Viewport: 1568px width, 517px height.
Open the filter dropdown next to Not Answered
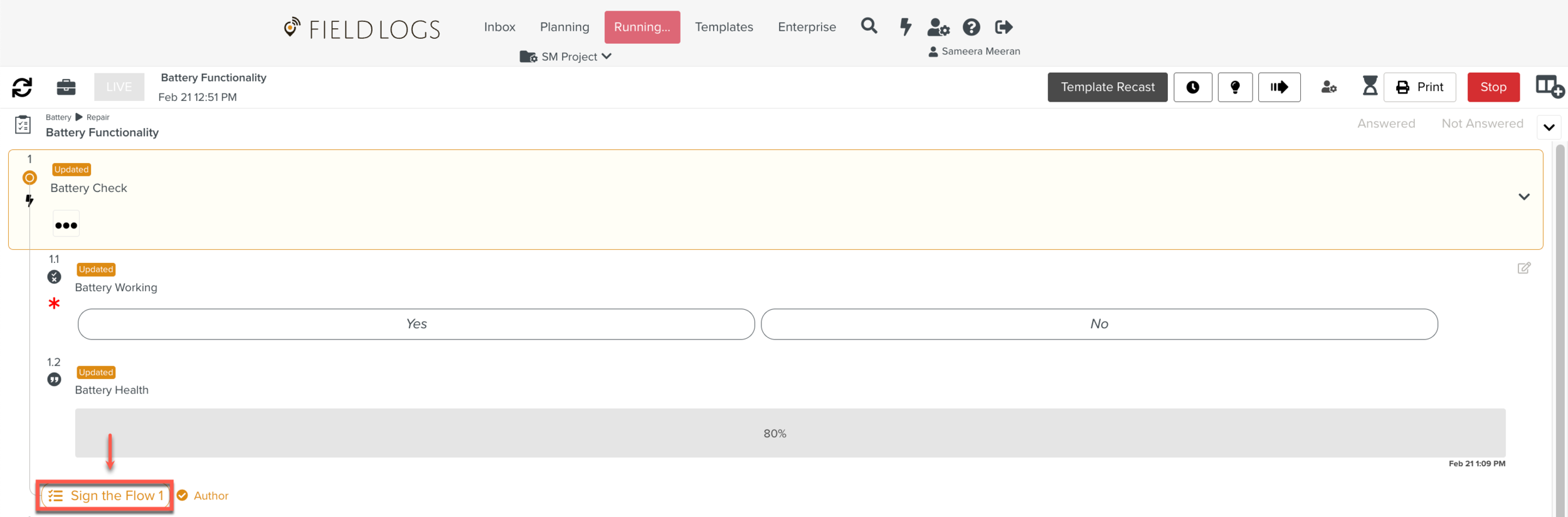pos(1549,127)
